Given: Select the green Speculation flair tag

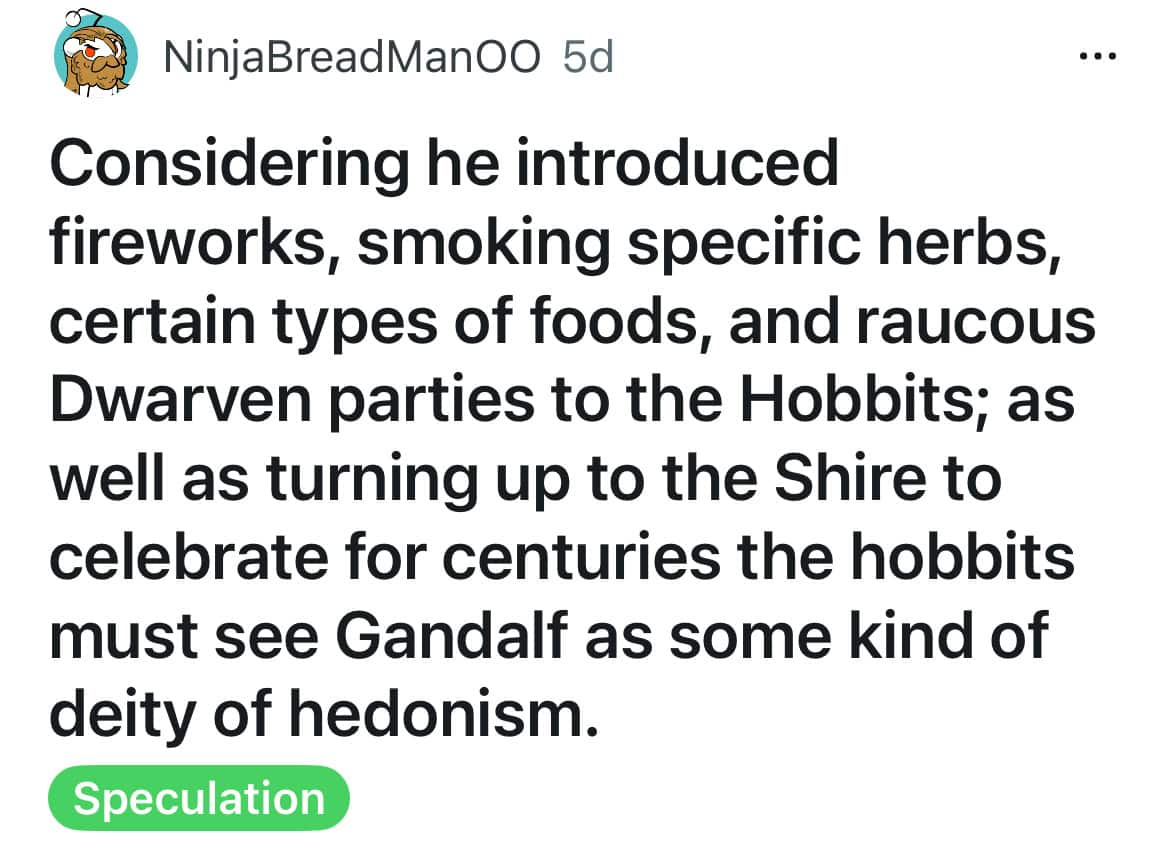Looking at the screenshot, I should (199, 798).
